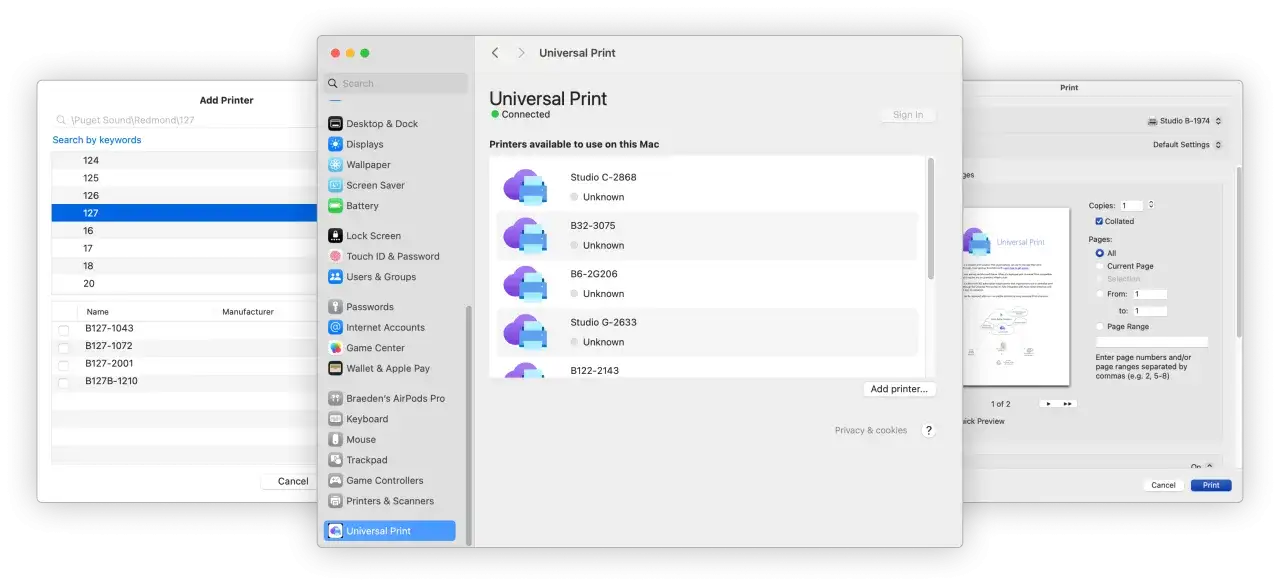Check the B127-1043 printer checkbox

click(x=64, y=328)
